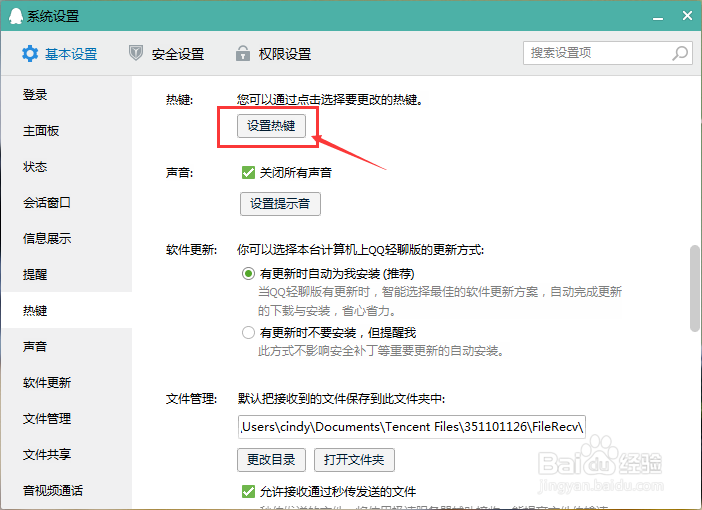Click the FileRecv folder path field

point(411,427)
